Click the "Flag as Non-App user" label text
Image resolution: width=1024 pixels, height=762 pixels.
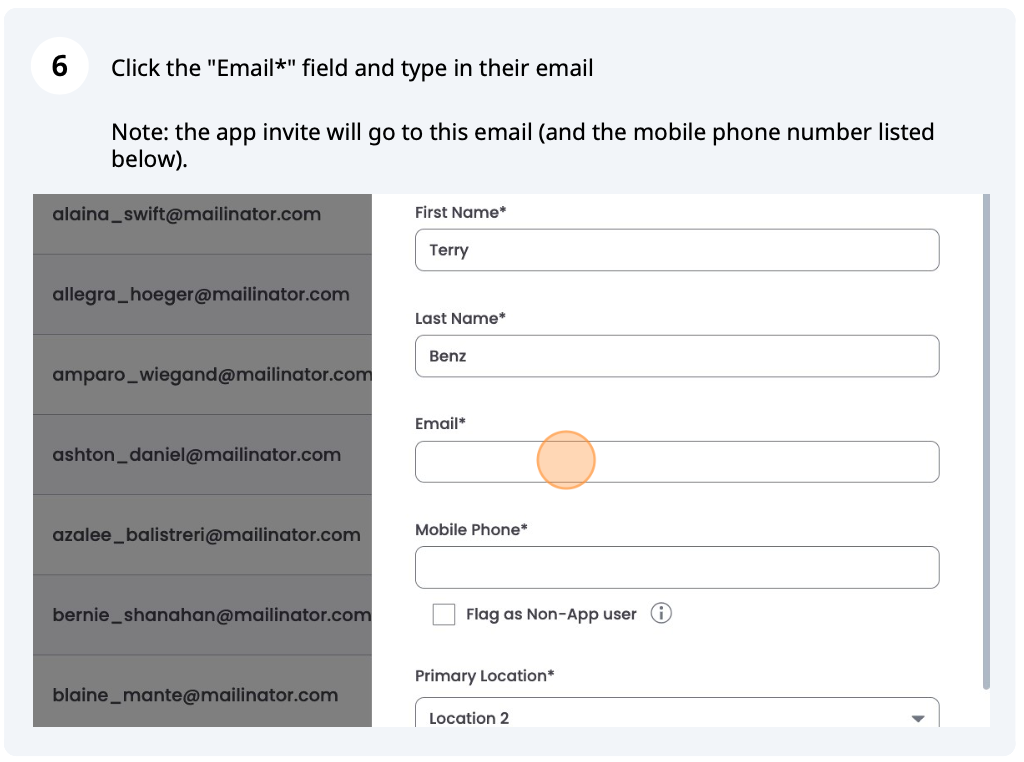coord(551,615)
